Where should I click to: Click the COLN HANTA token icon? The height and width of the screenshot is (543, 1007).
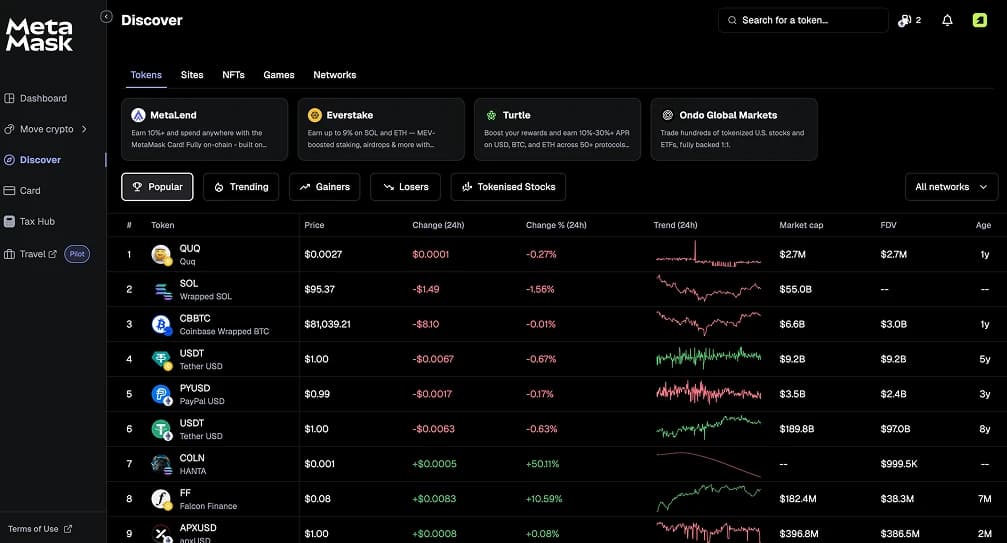(x=162, y=464)
